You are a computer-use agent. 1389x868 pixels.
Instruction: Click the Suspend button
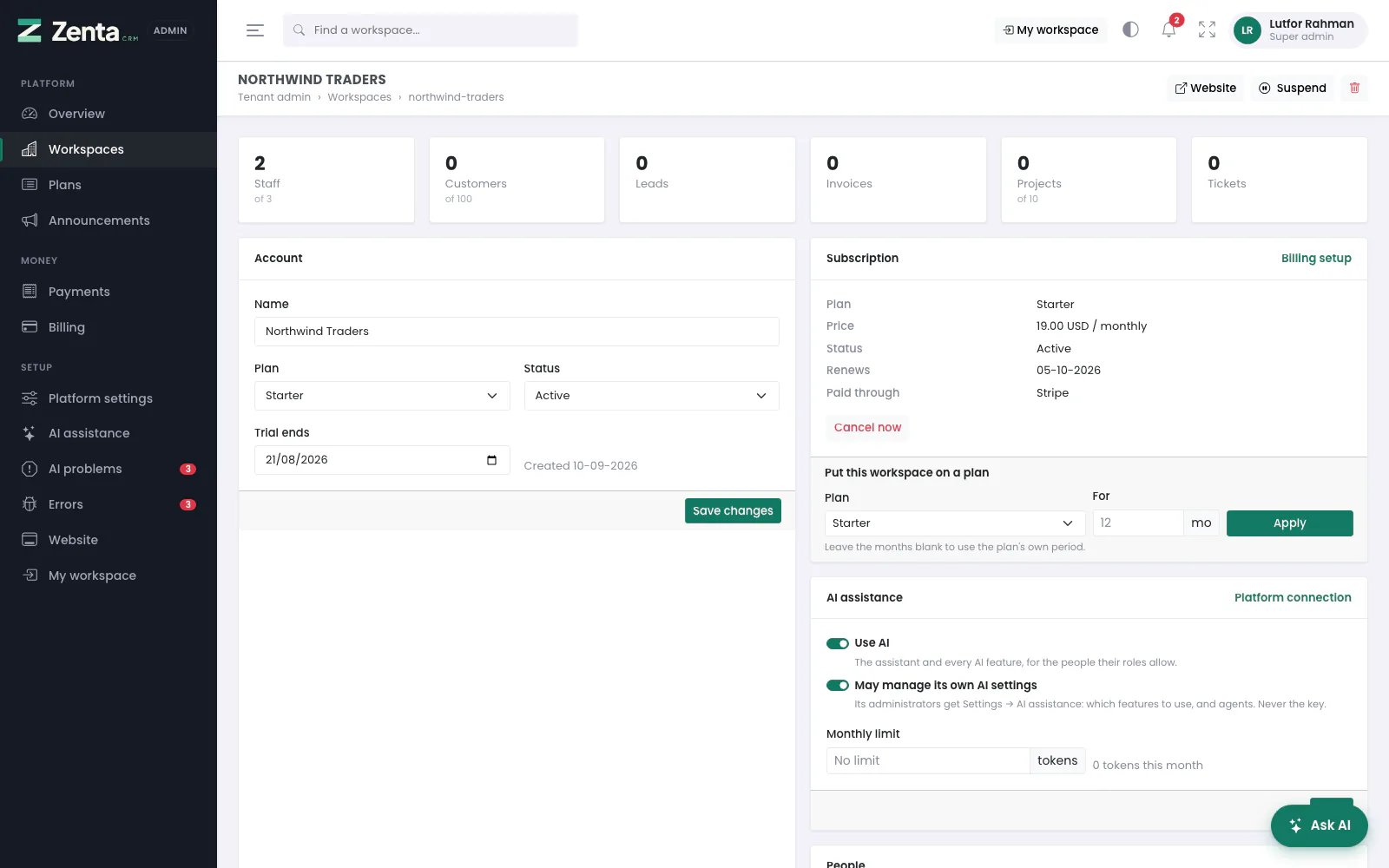coord(1292,88)
